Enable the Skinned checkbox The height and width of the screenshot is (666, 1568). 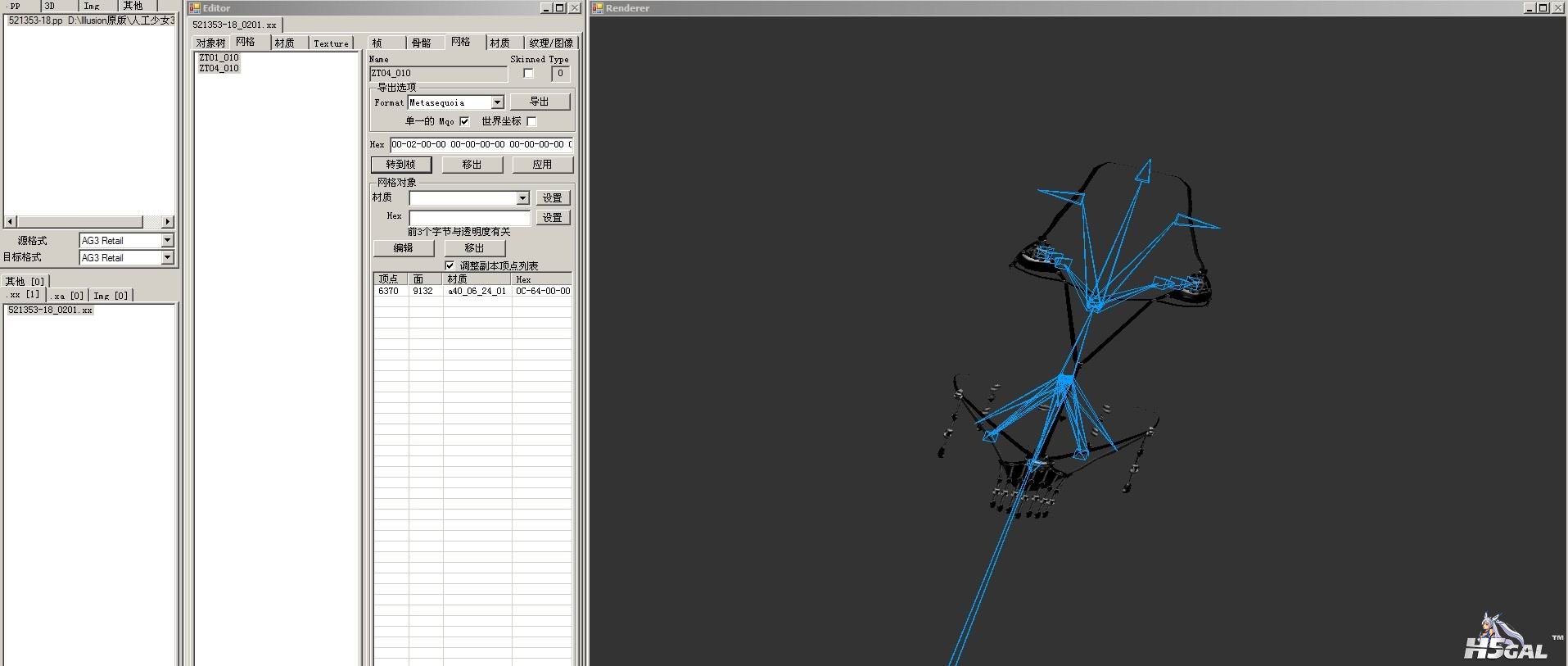click(x=528, y=74)
